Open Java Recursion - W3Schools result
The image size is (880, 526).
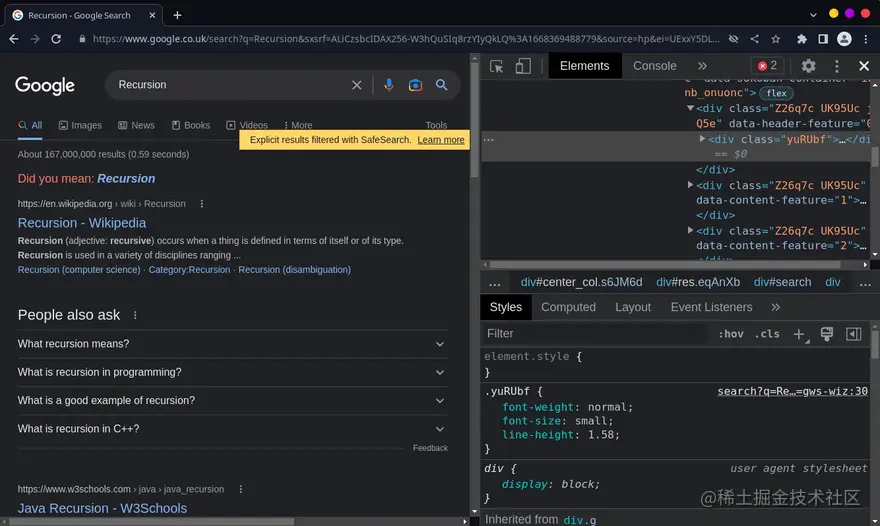point(102,508)
